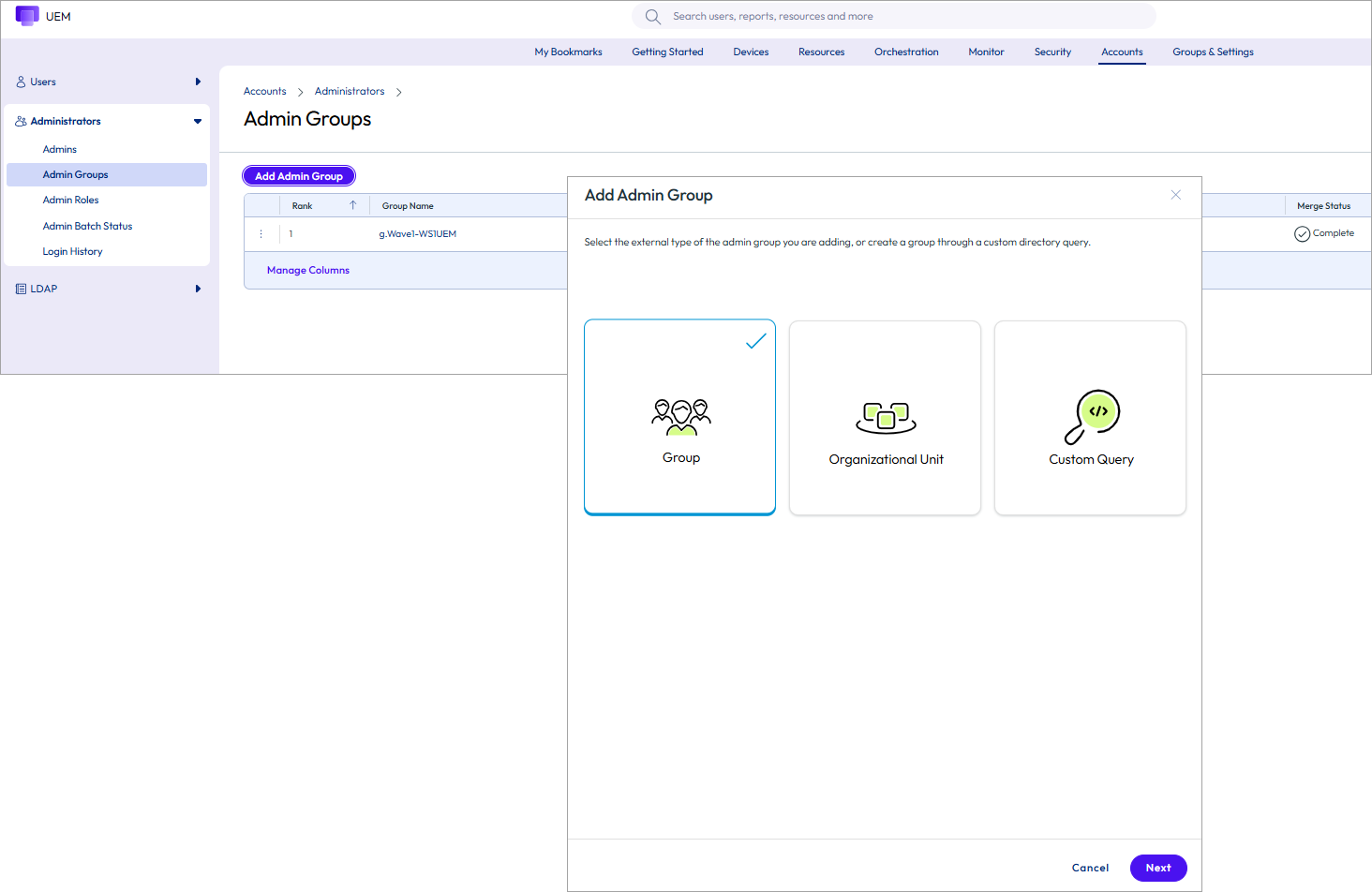The image size is (1372, 892).
Task: Expand the LDAP sidebar section
Action: point(198,290)
